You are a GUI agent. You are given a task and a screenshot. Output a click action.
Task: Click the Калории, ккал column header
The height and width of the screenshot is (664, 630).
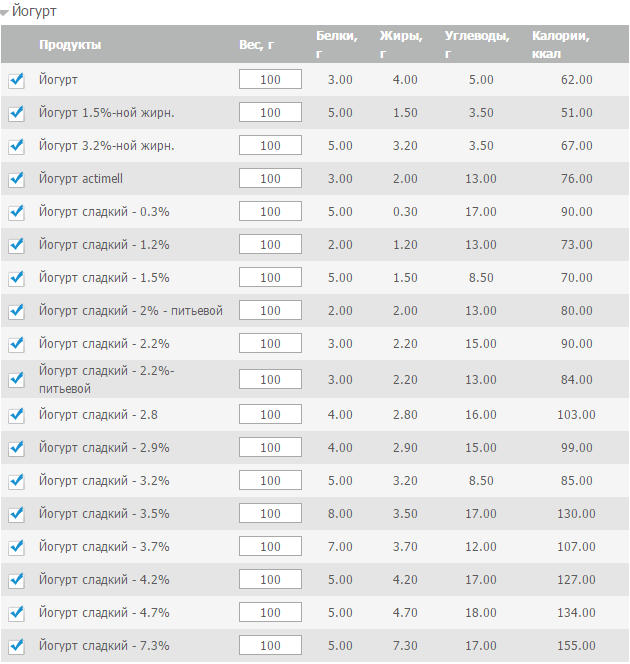click(x=561, y=44)
